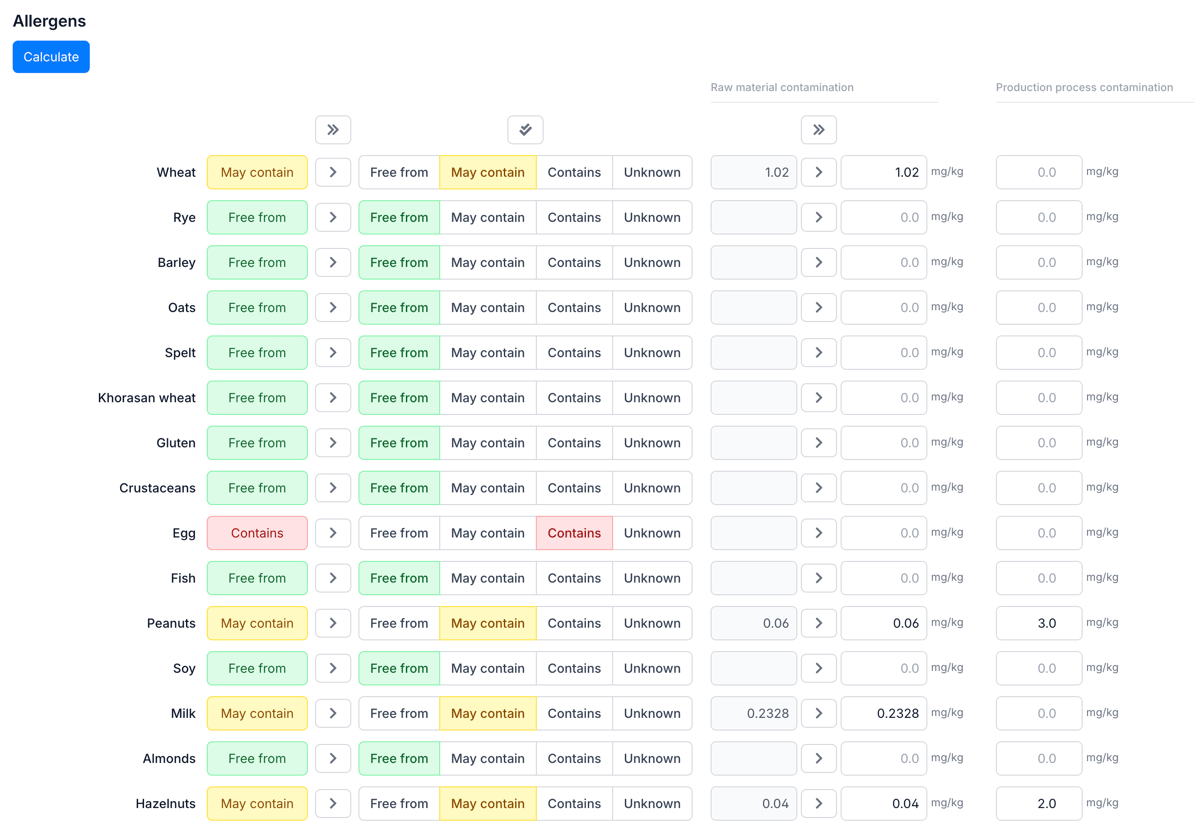
Task: Click the Calculate button
Action: pyautogui.click(x=51, y=57)
